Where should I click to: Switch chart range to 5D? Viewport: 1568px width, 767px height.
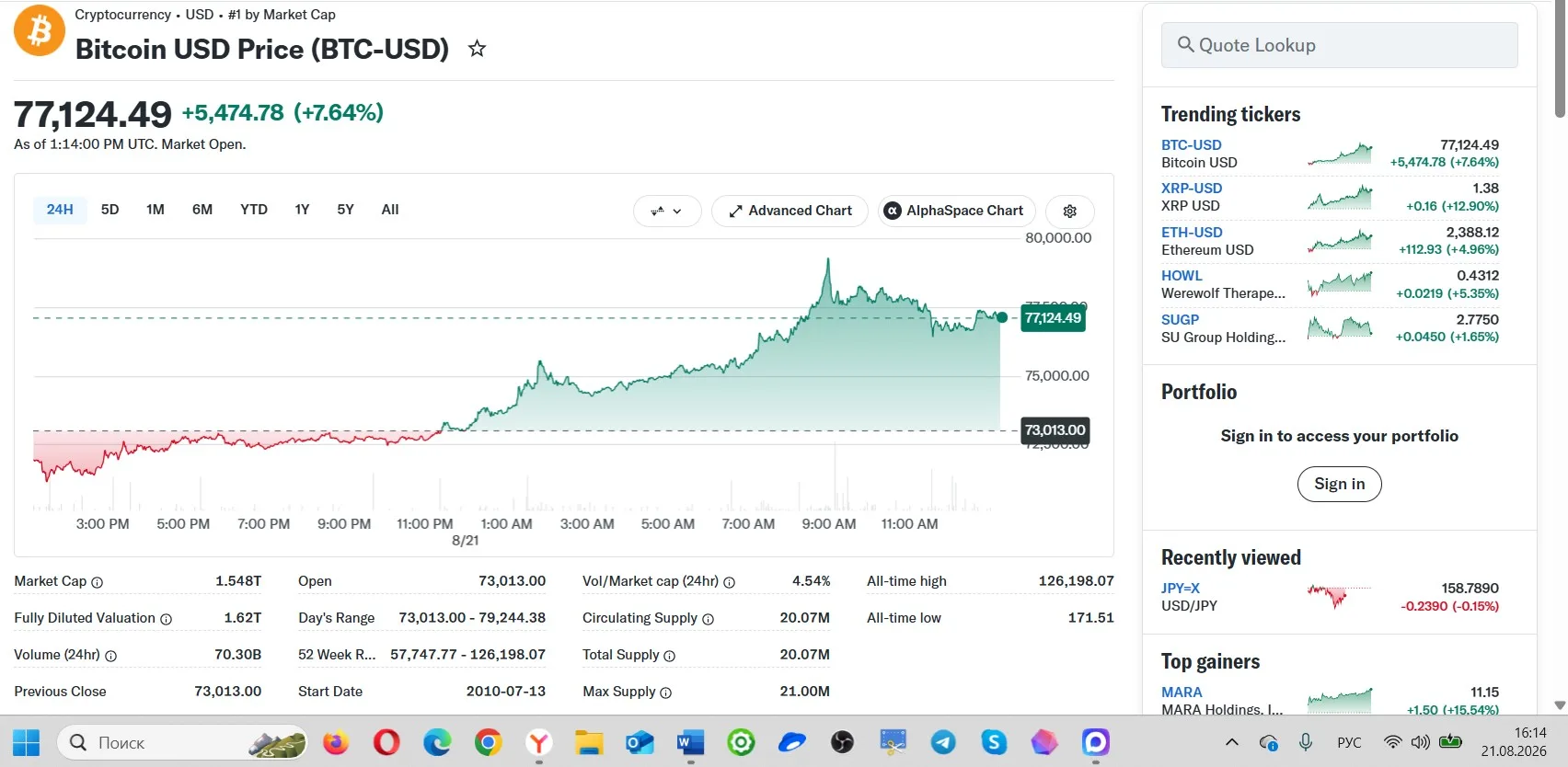110,210
